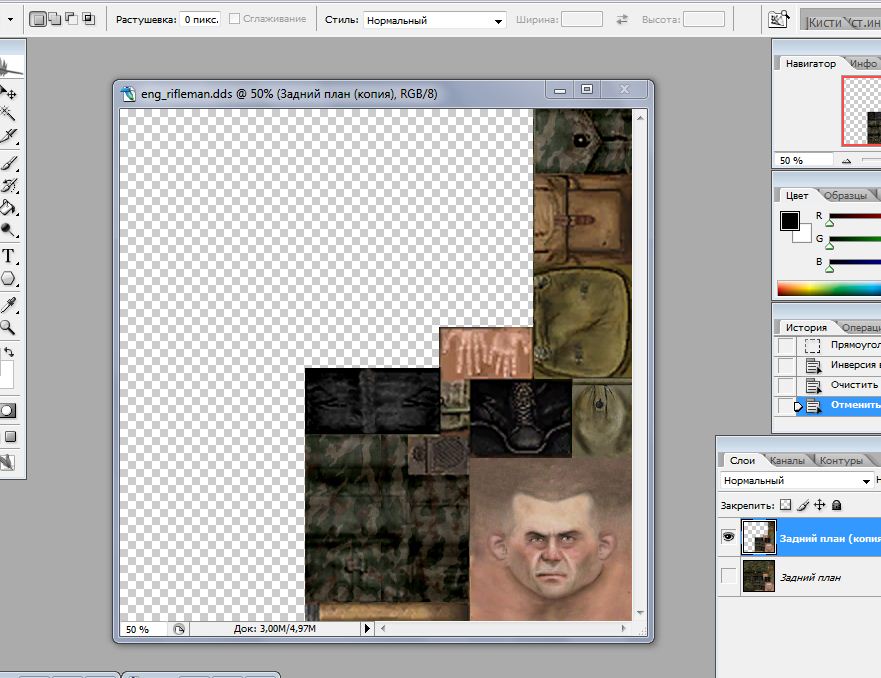Set history brush source for Прямоугол state
The width and height of the screenshot is (881, 678).
tap(785, 345)
